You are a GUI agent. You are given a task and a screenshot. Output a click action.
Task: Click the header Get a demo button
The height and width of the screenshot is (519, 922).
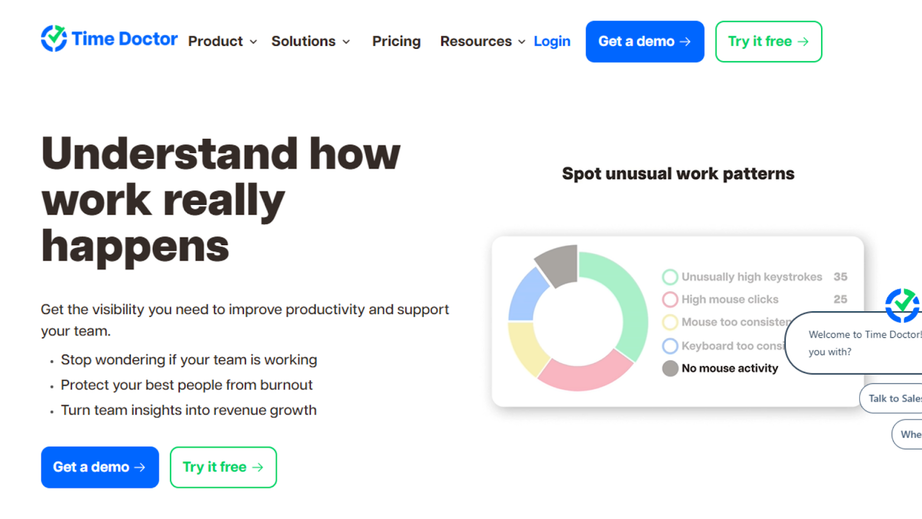click(645, 42)
